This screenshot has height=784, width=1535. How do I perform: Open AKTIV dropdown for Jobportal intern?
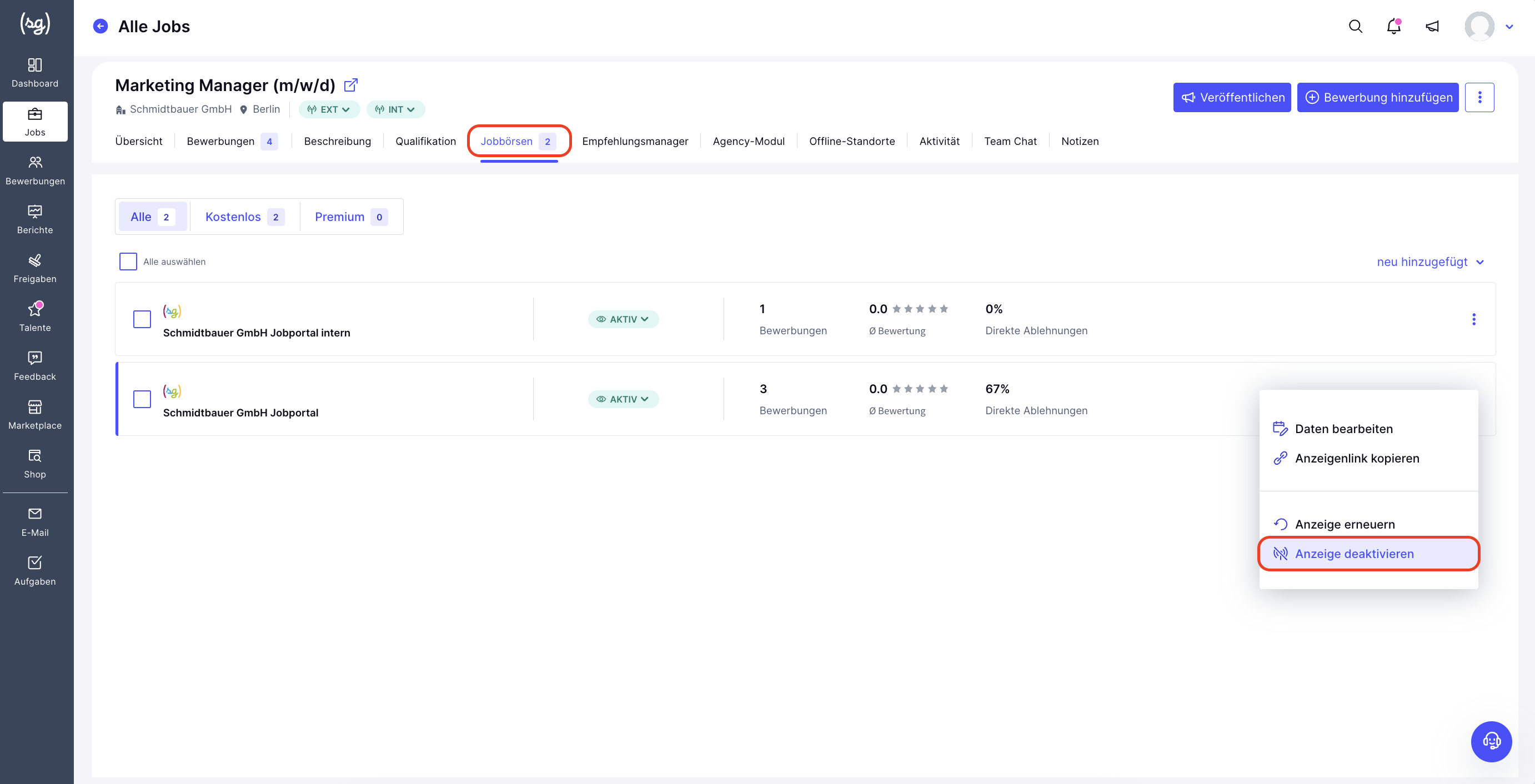click(623, 319)
